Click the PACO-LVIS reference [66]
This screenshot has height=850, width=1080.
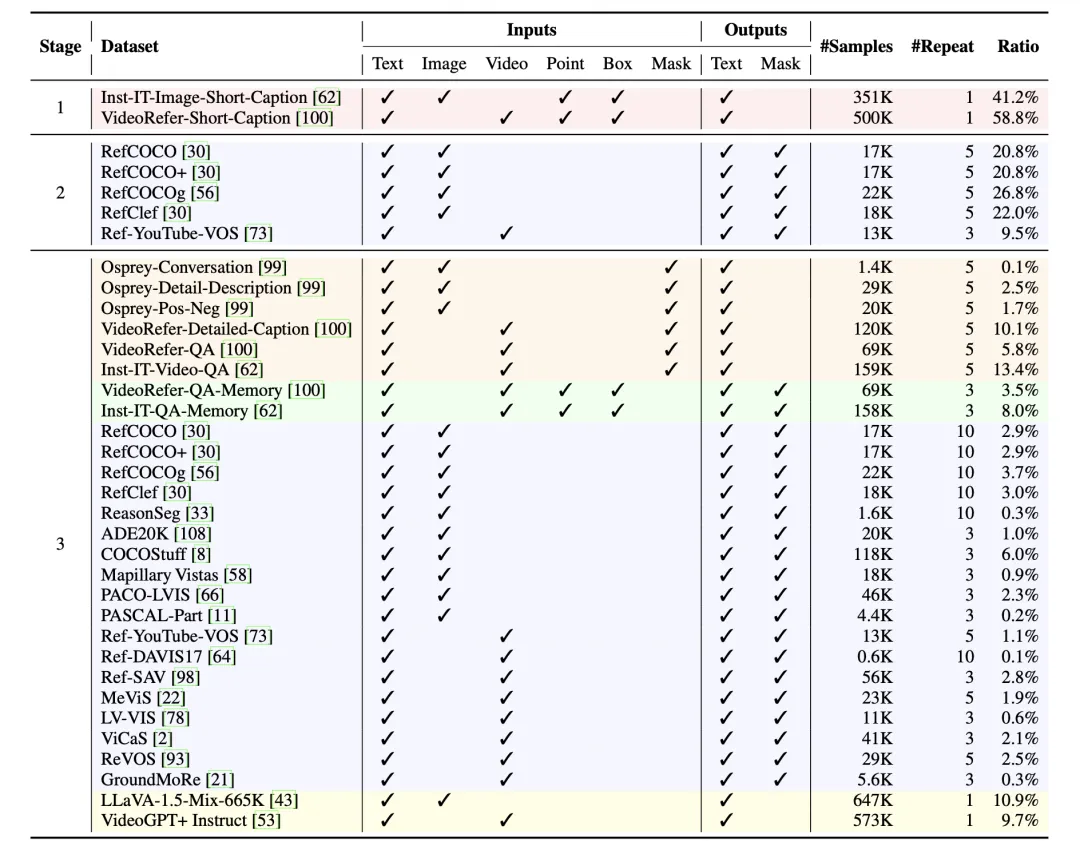[209, 595]
